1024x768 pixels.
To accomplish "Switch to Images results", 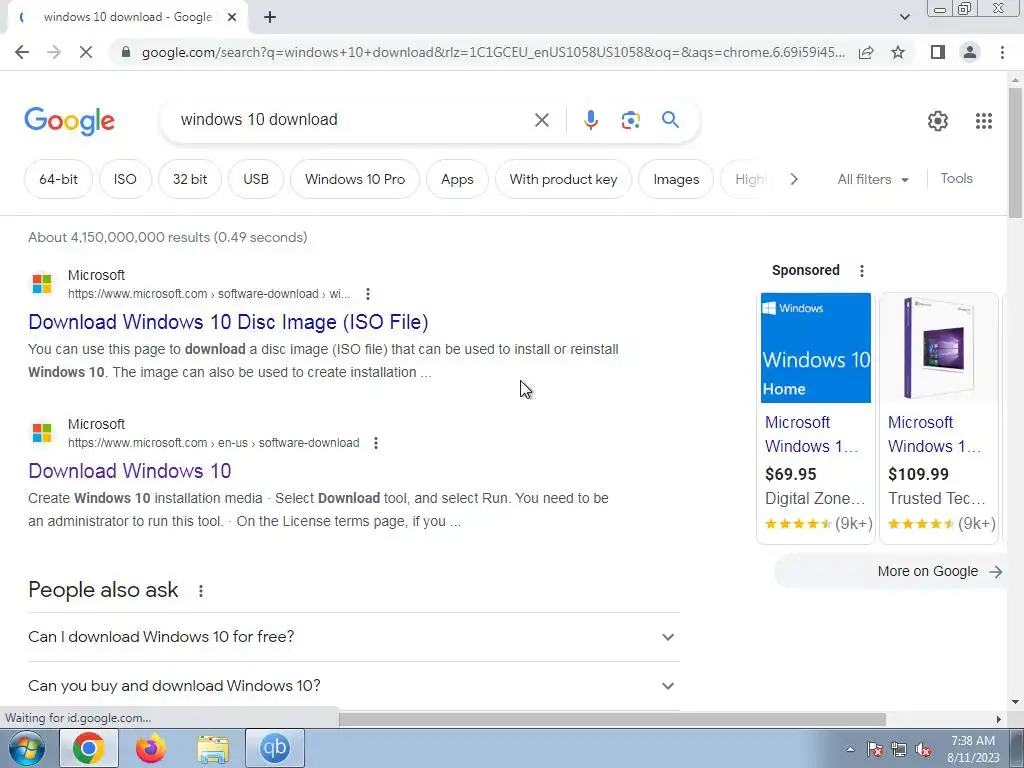I will pos(676,179).
